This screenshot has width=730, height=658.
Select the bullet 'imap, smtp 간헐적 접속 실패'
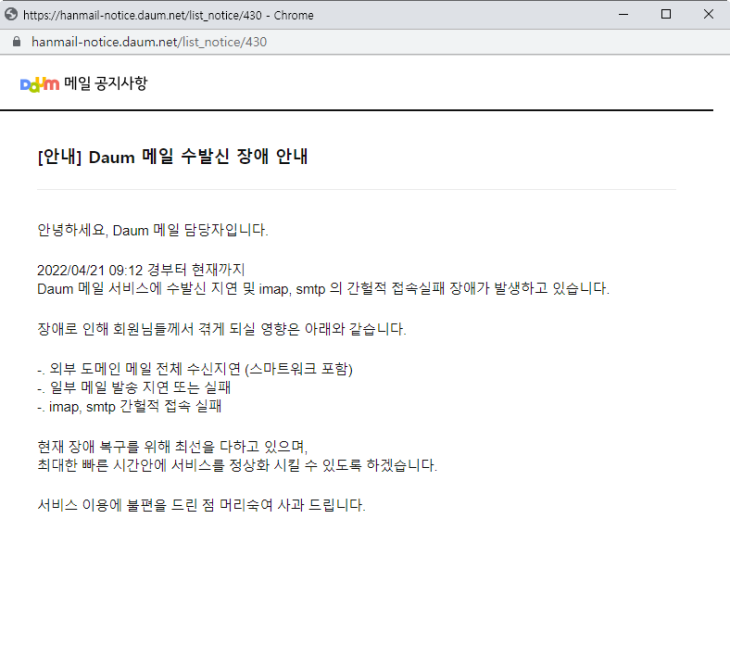tap(128, 407)
